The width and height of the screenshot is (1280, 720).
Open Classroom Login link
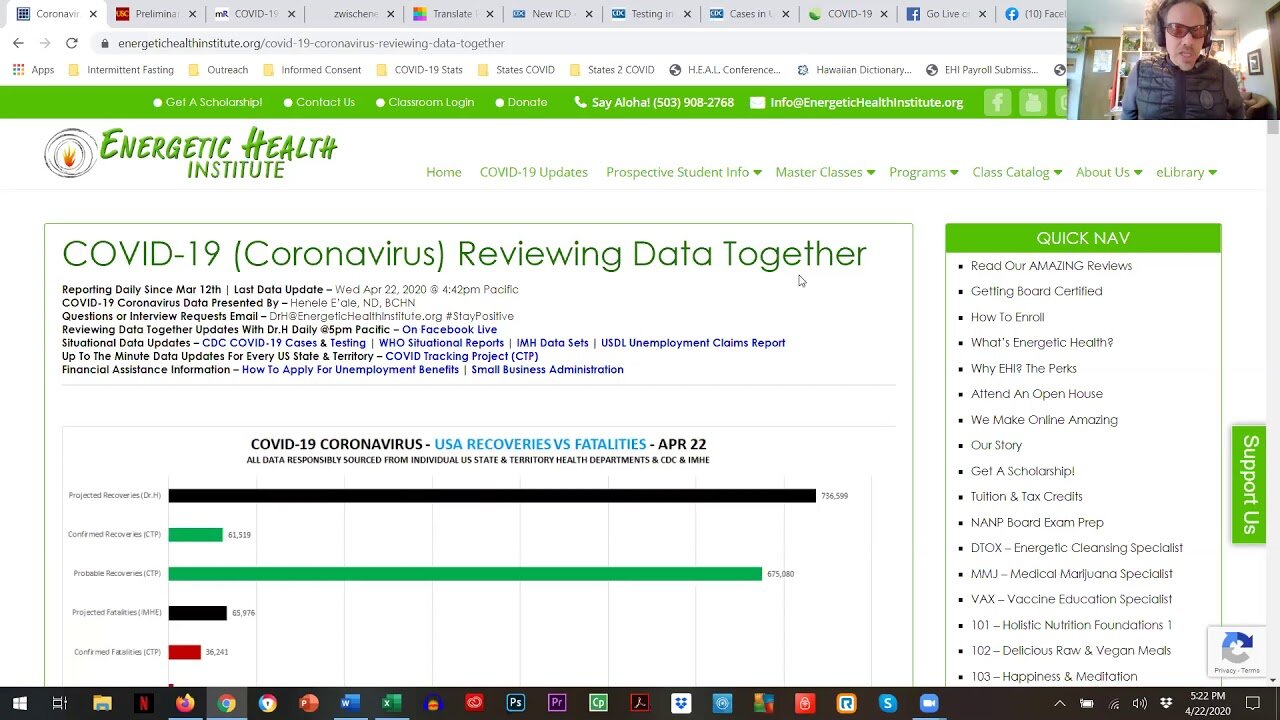pos(425,102)
